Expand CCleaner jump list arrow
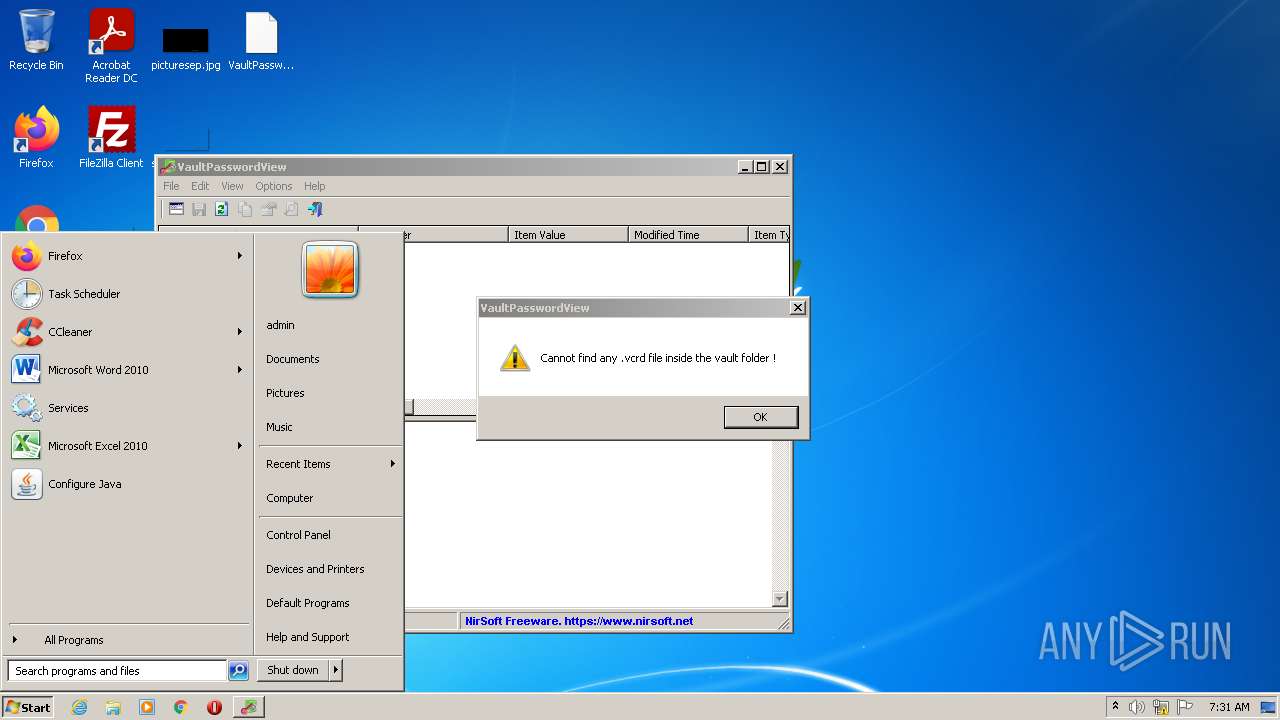 tap(239, 332)
